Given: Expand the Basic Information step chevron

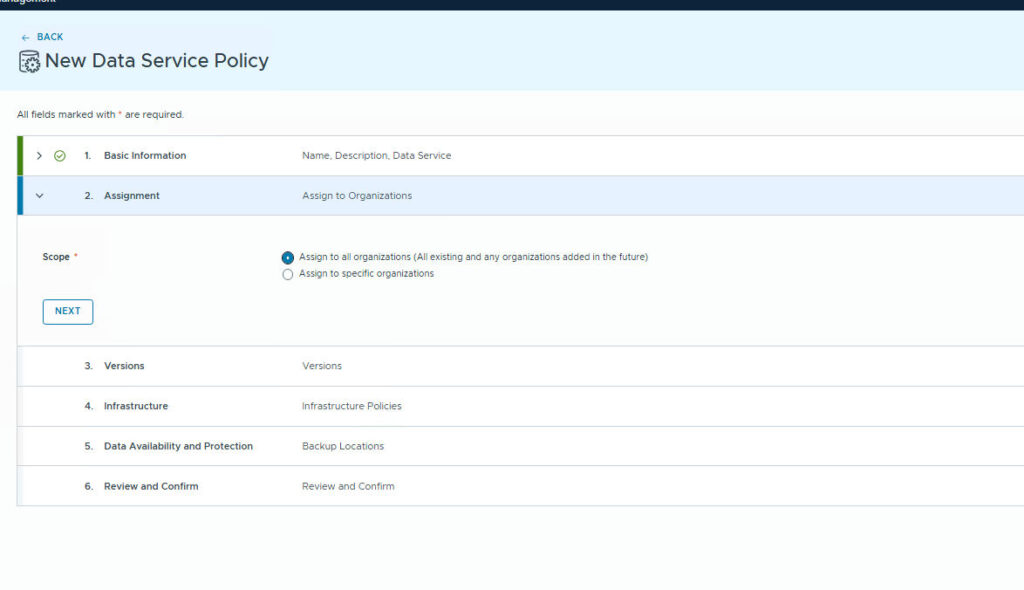Looking at the screenshot, I should (x=39, y=156).
